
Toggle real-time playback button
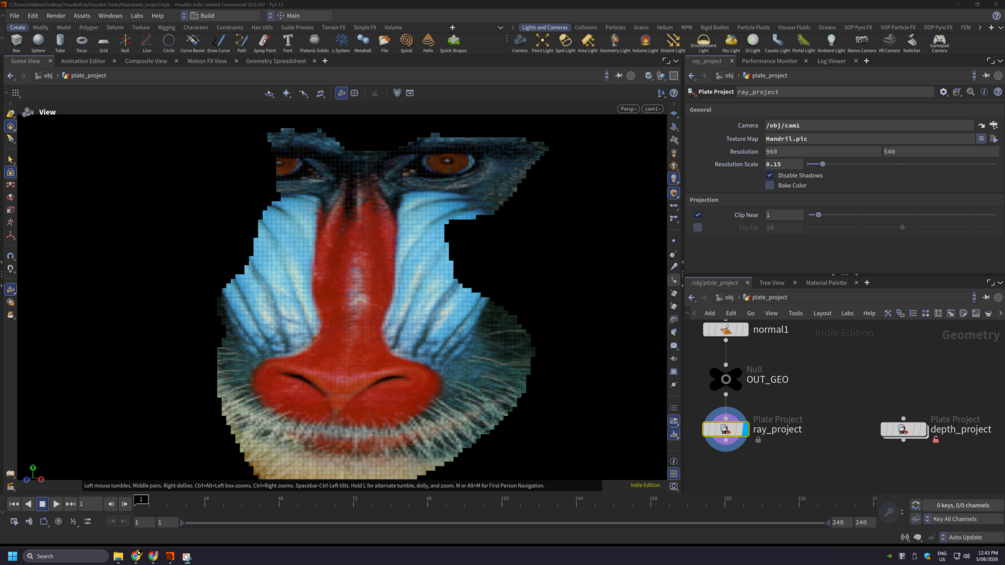(58, 521)
